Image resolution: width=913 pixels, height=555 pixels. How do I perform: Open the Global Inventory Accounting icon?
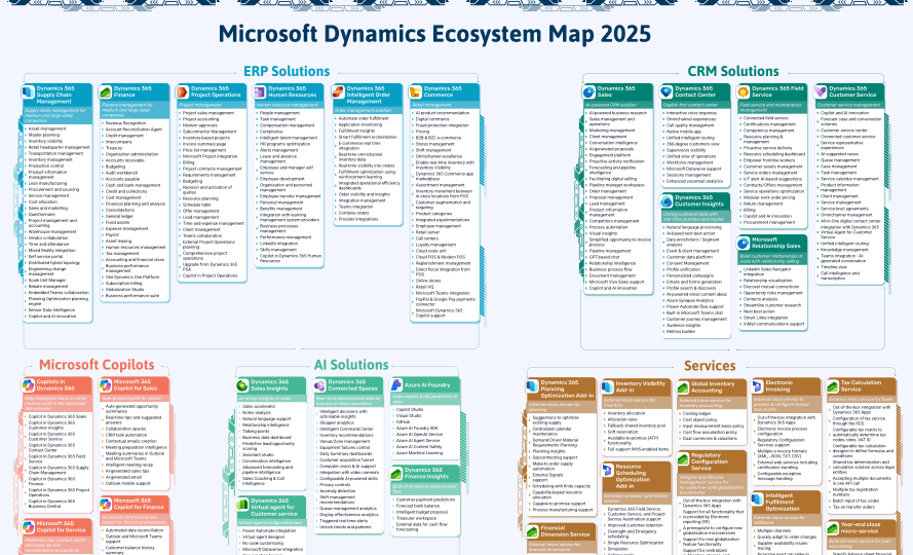coord(683,387)
